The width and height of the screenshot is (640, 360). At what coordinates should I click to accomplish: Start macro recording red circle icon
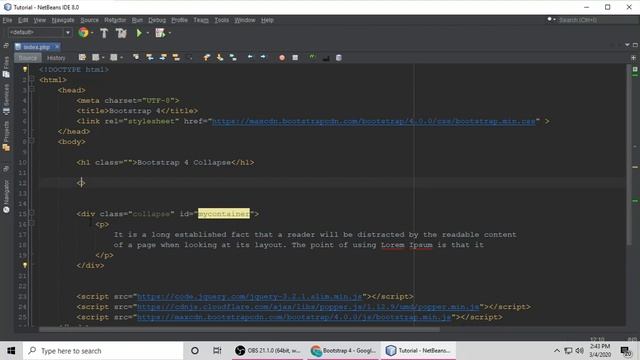coord(282,58)
